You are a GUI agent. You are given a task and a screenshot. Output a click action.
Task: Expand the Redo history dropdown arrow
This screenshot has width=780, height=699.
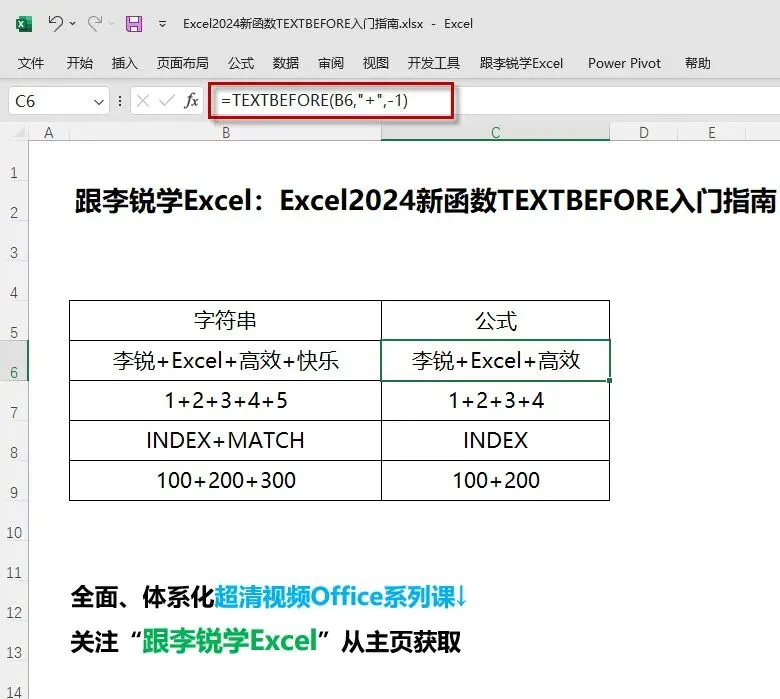111,23
